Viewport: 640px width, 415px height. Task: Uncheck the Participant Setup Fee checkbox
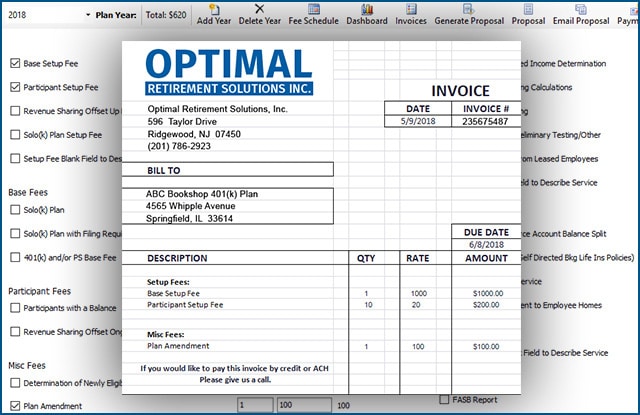coord(15,87)
